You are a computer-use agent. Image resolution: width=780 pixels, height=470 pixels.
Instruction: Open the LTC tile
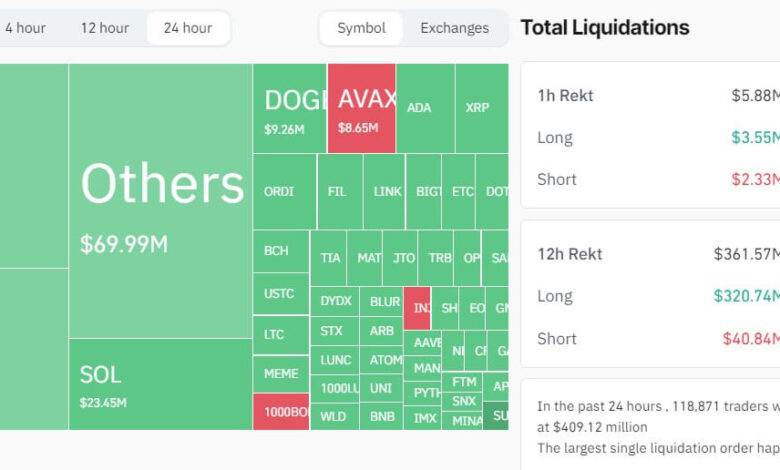pyautogui.click(x=274, y=334)
